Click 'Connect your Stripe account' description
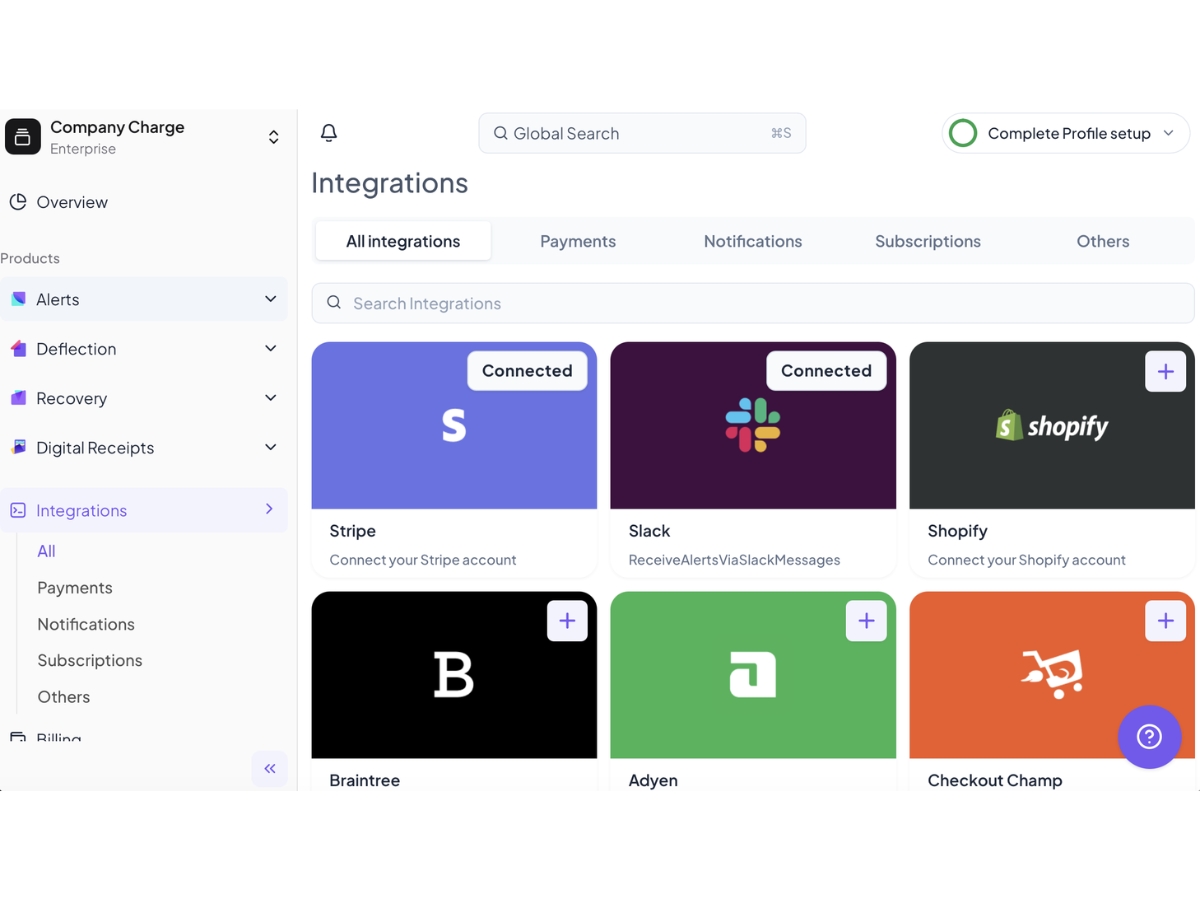This screenshot has width=1200, height=900. pyautogui.click(x=423, y=560)
